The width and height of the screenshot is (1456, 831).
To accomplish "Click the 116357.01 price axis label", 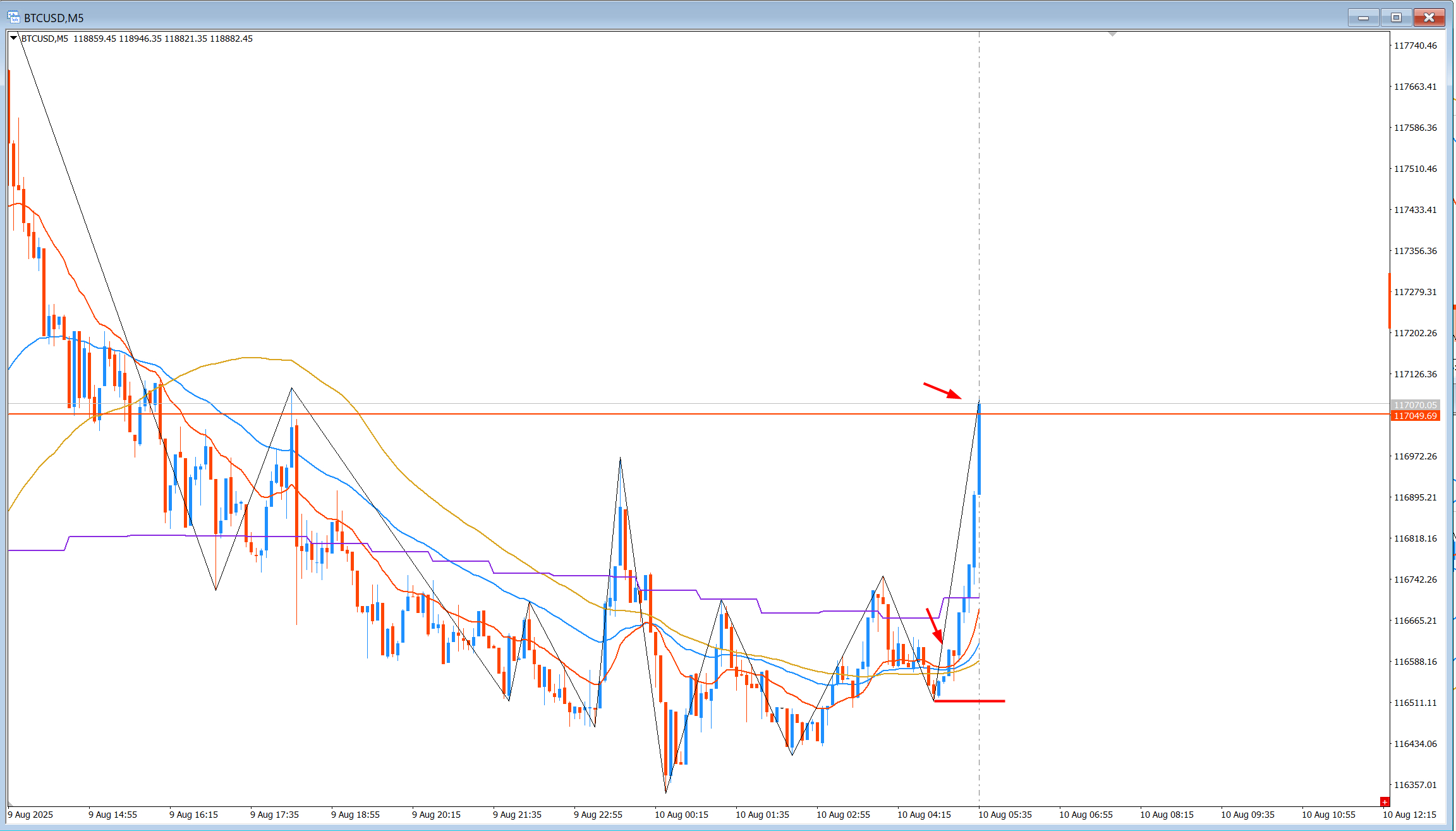I will [1416, 785].
